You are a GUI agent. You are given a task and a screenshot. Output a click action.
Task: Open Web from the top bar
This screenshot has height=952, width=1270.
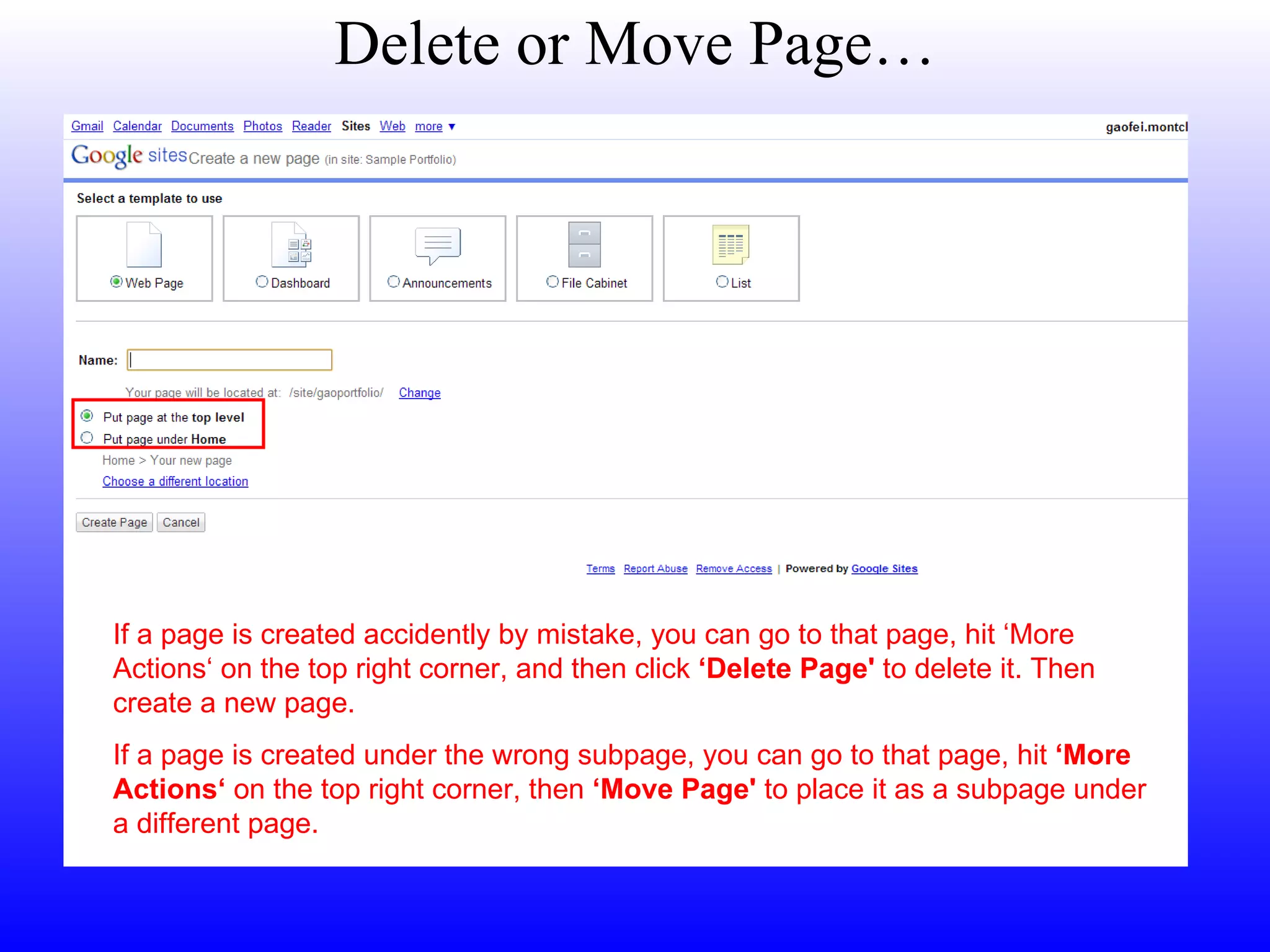coord(393,126)
